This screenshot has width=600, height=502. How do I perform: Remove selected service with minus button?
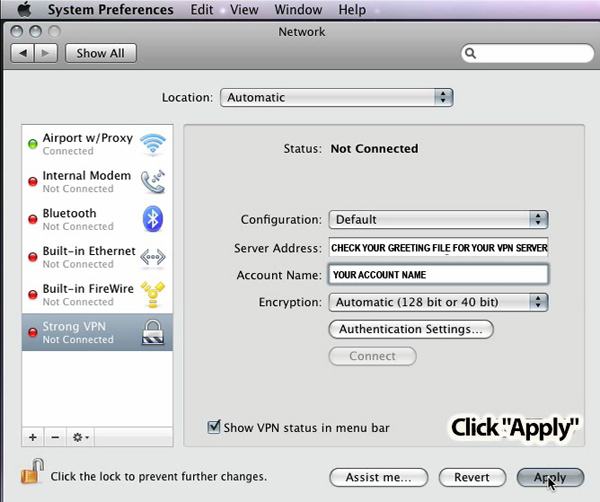pyautogui.click(x=55, y=437)
